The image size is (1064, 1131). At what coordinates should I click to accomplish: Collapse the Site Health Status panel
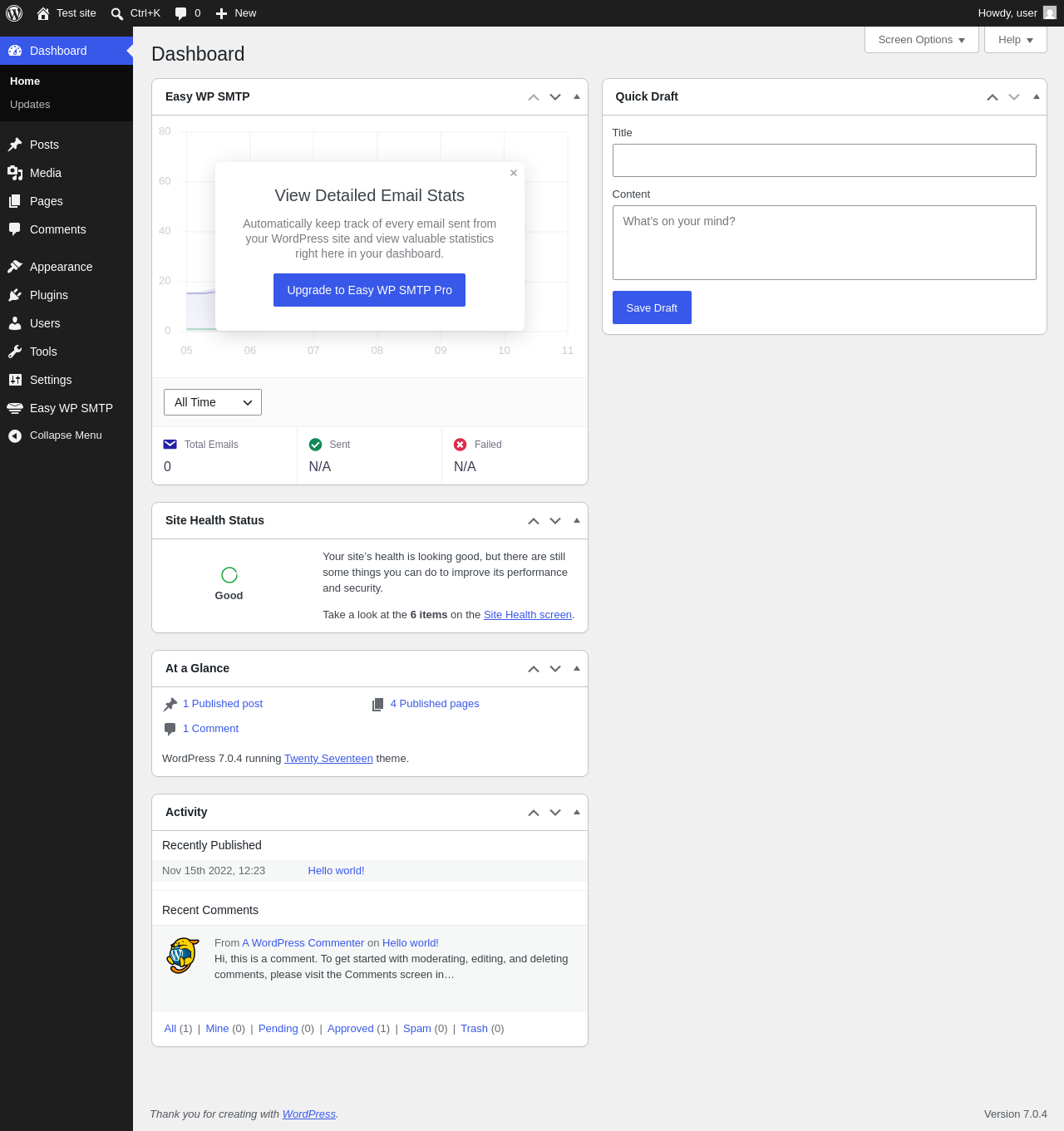[577, 520]
